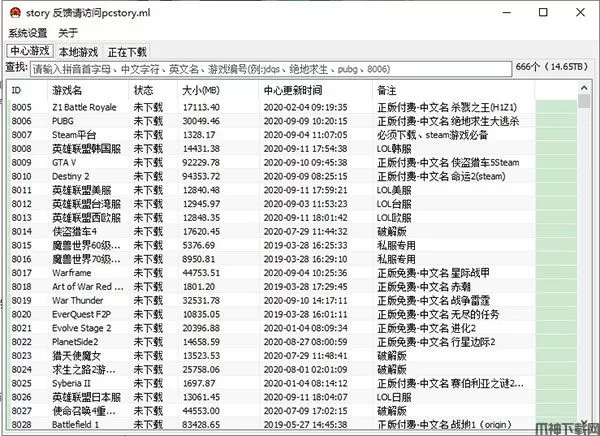Click the red app icon in title bar
The width and height of the screenshot is (600, 436).
tap(15, 13)
